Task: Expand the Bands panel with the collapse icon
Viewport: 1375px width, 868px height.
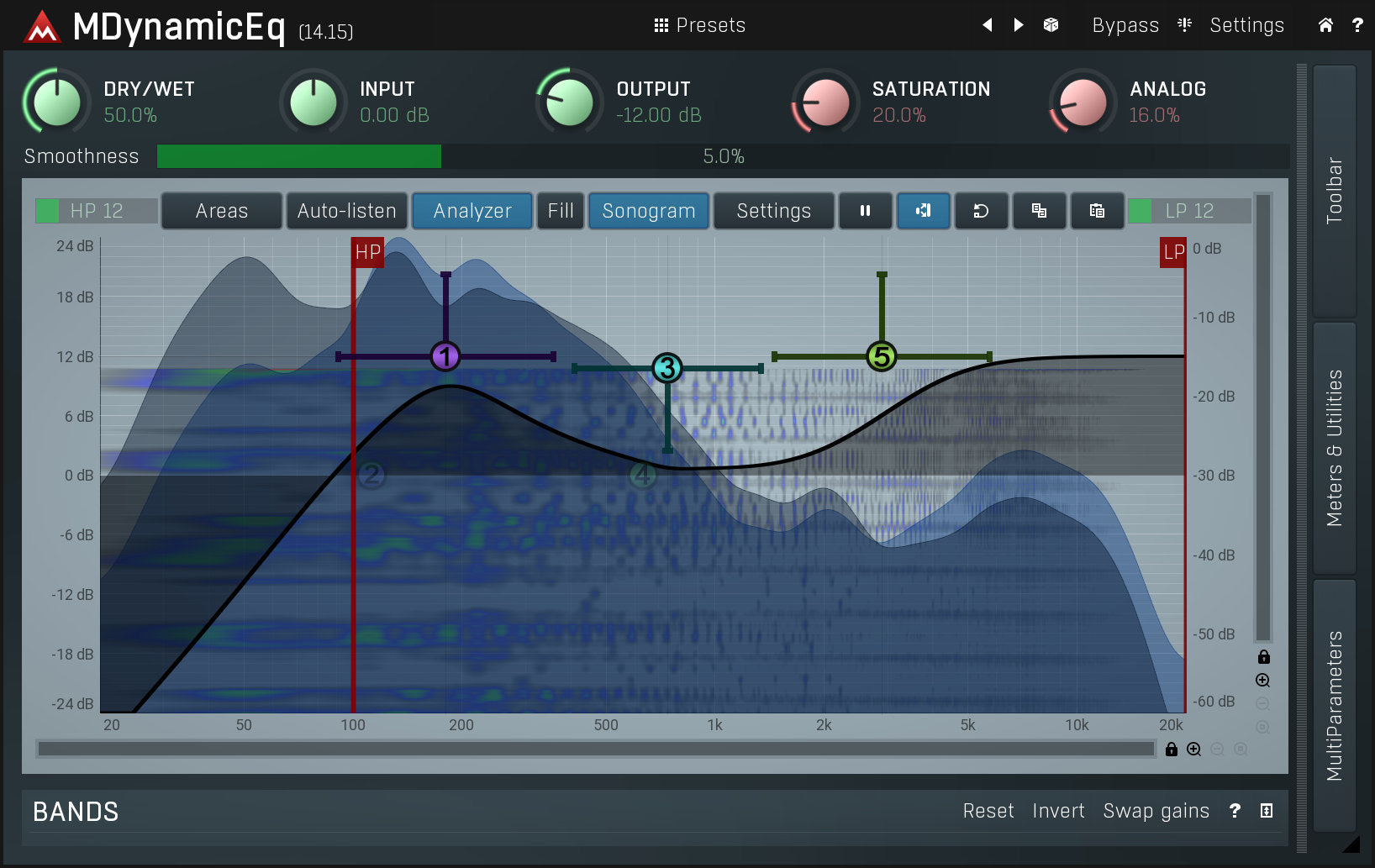Action: (1267, 811)
